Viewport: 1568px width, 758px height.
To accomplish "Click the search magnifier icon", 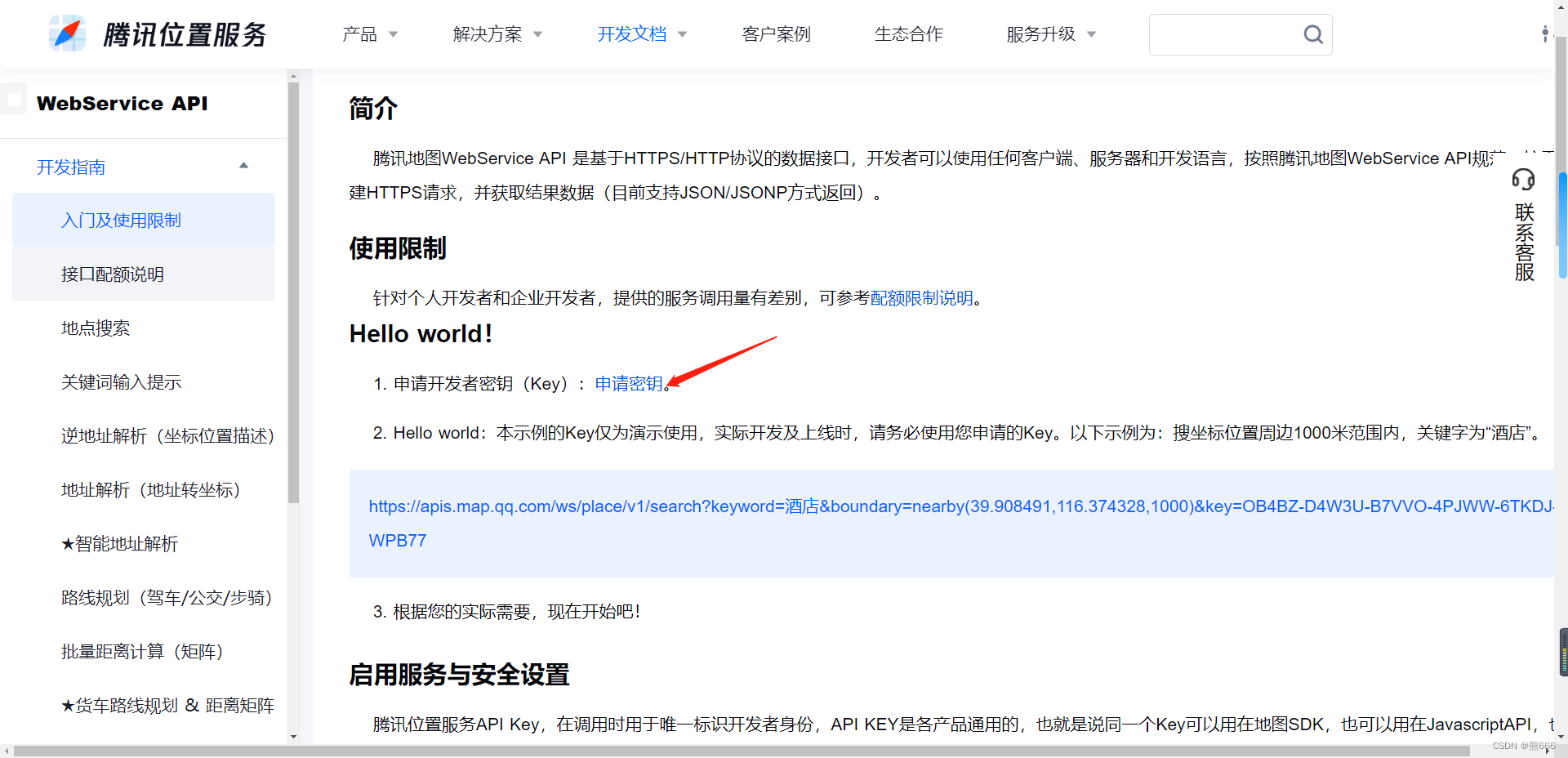I will coord(1312,34).
